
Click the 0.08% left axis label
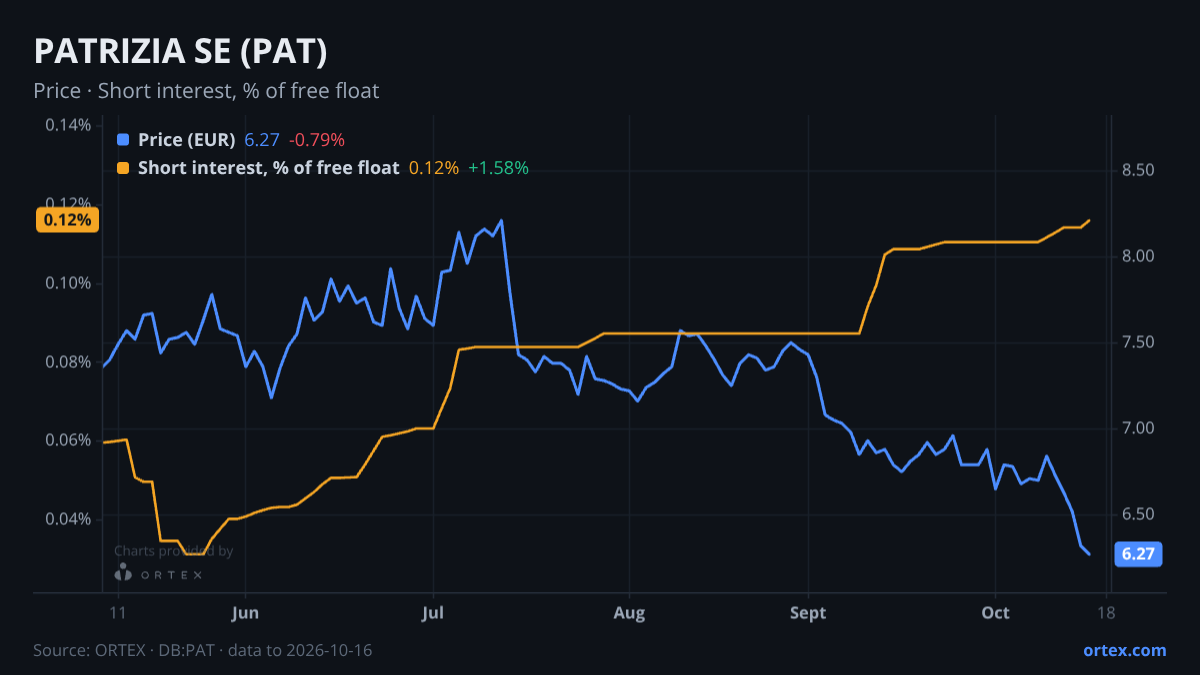point(68,361)
